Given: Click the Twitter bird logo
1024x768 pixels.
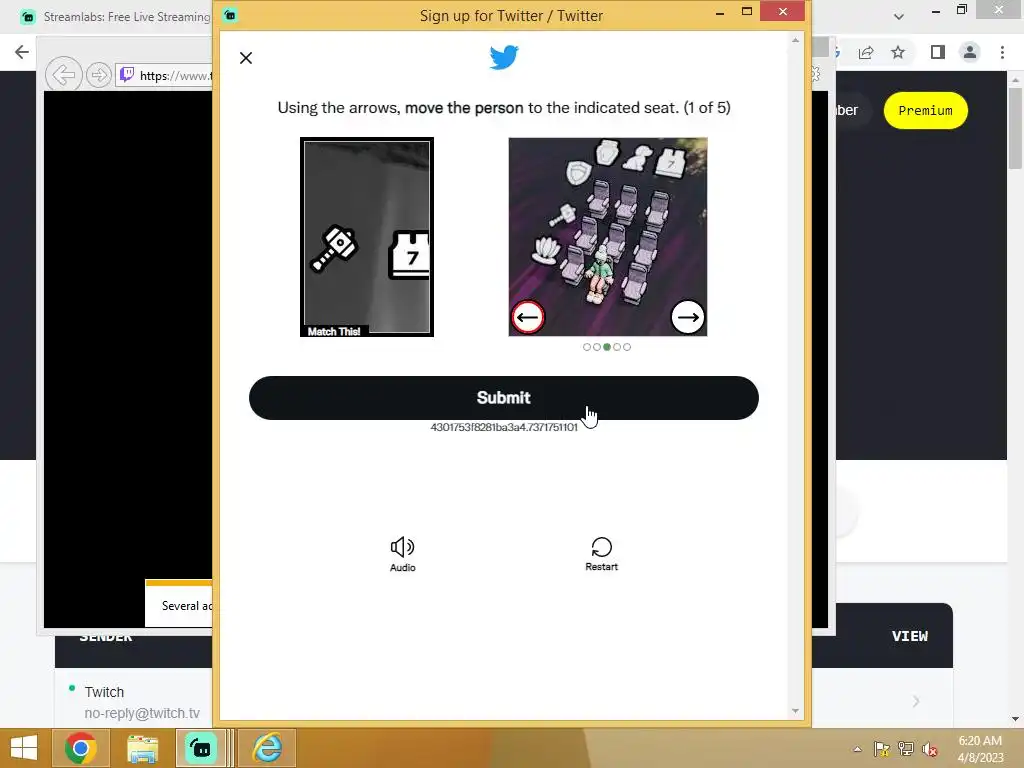Looking at the screenshot, I should coord(504,57).
